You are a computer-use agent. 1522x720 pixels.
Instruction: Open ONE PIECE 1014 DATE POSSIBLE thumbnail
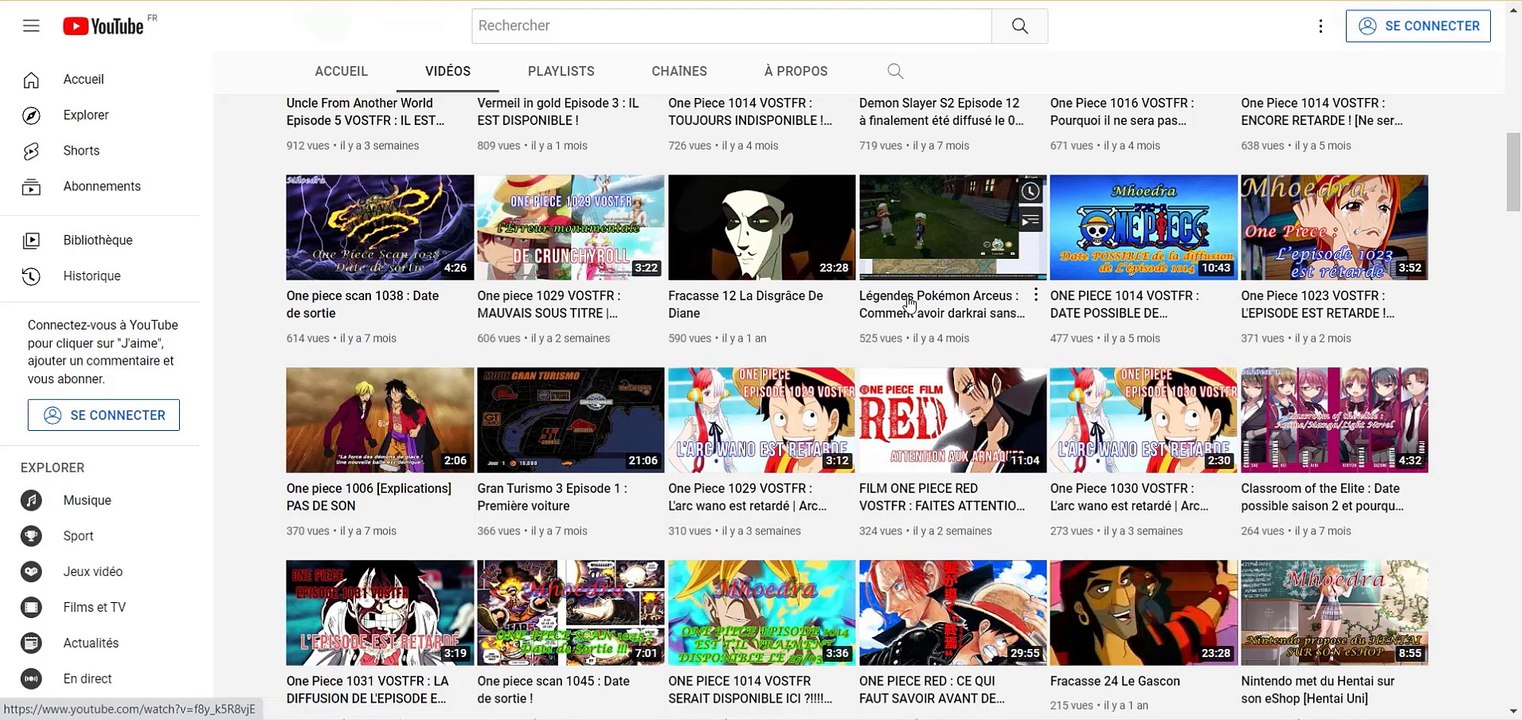1144,227
